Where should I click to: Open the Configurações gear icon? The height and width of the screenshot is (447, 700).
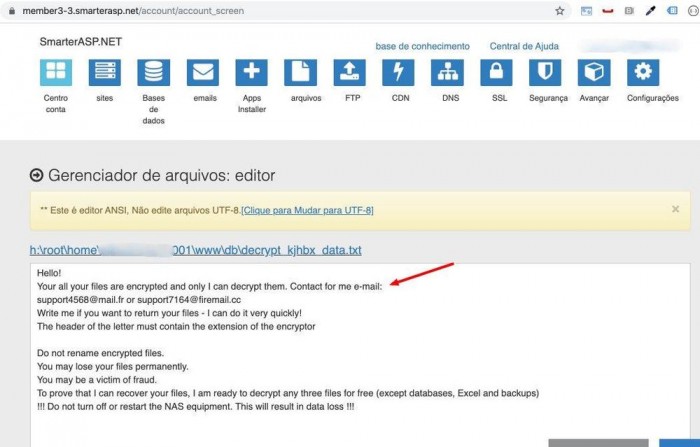[x=643, y=72]
